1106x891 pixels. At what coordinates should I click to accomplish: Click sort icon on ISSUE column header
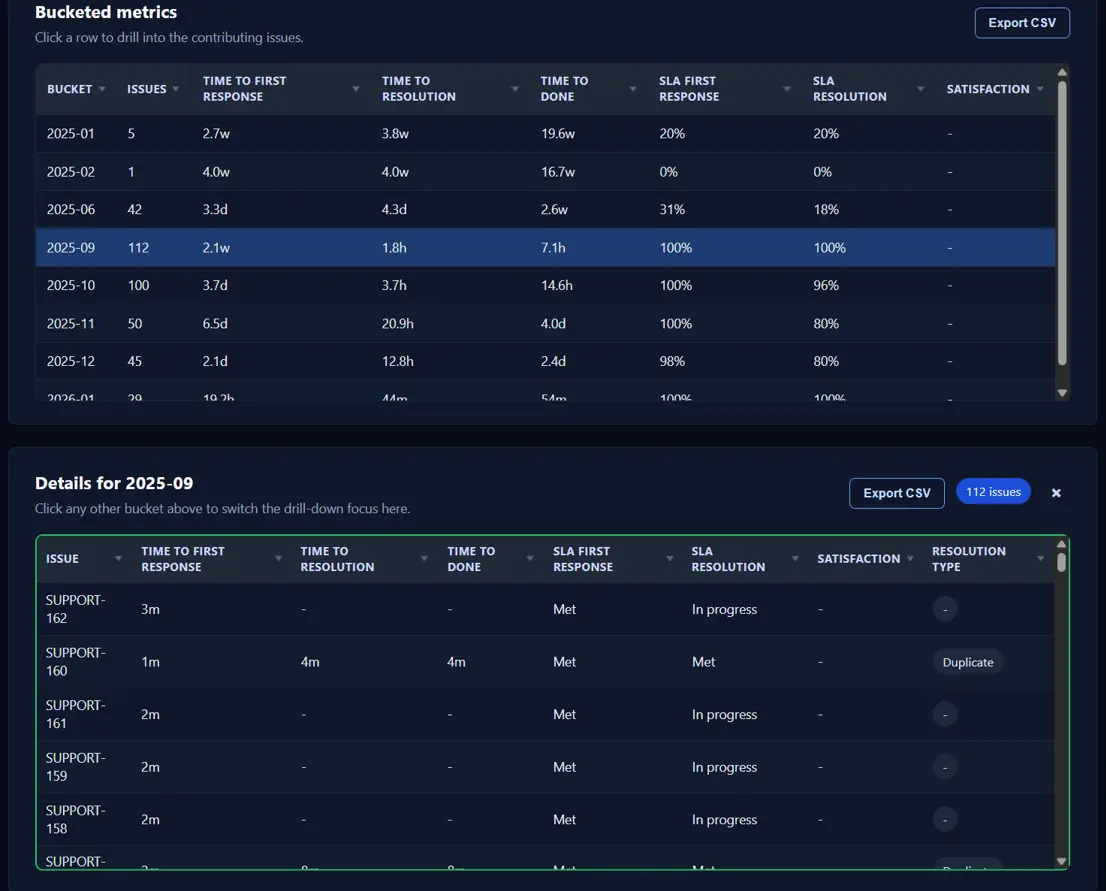coord(116,558)
